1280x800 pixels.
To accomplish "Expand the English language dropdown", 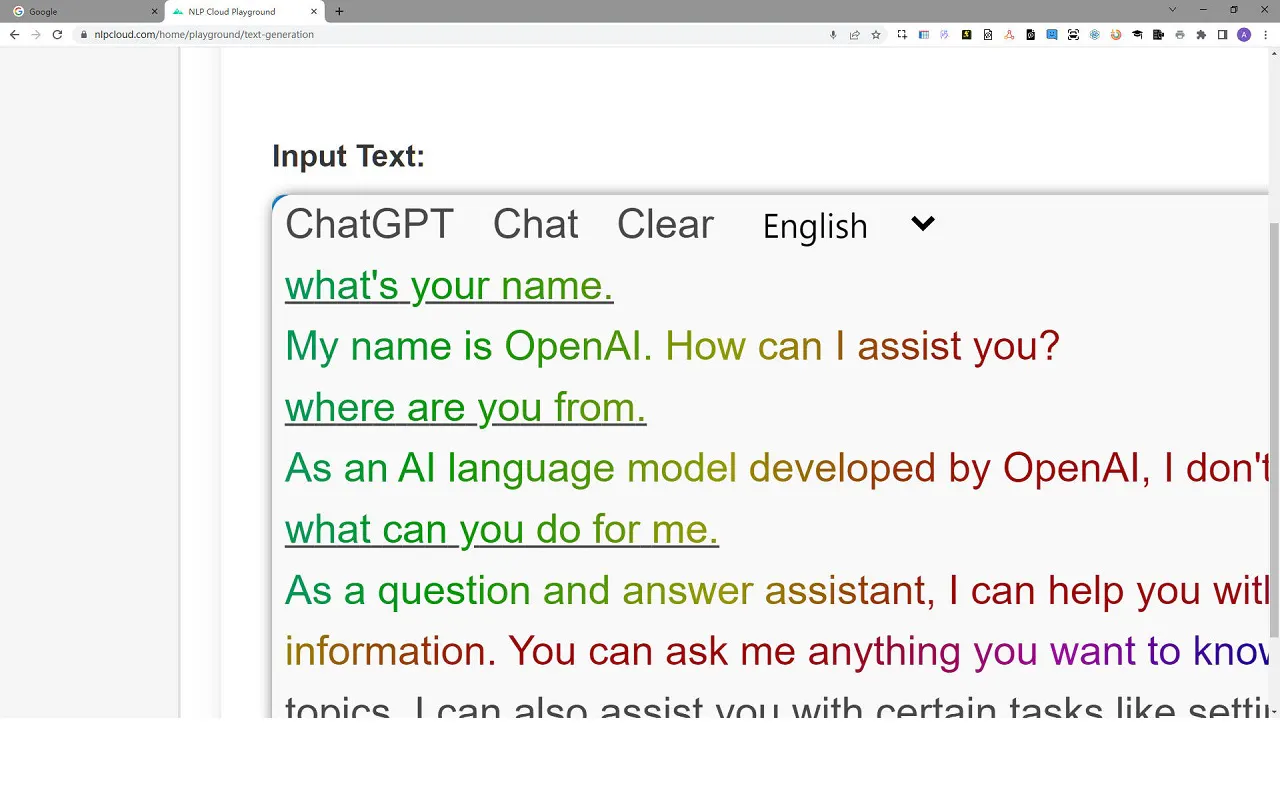I will click(x=849, y=225).
